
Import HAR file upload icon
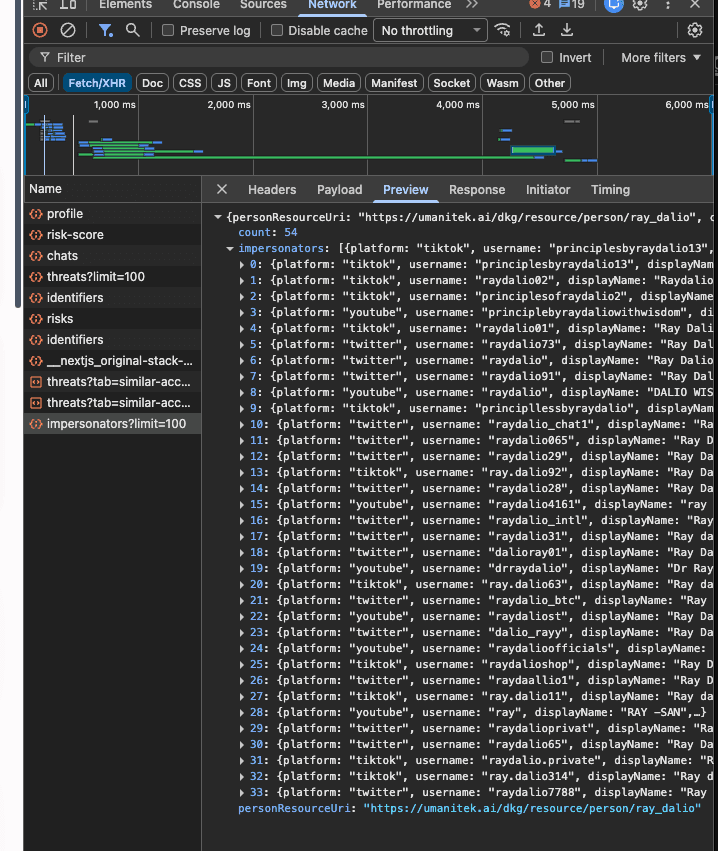(x=539, y=30)
